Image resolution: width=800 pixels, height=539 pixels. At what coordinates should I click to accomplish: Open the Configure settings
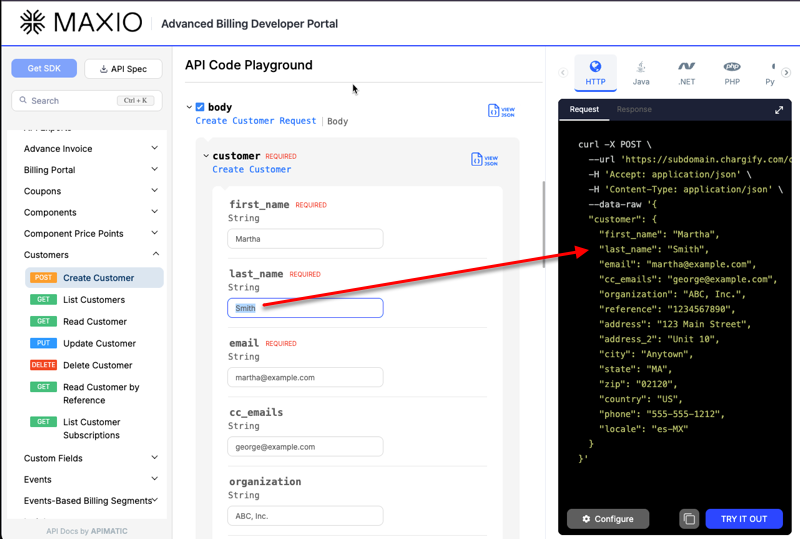608,519
